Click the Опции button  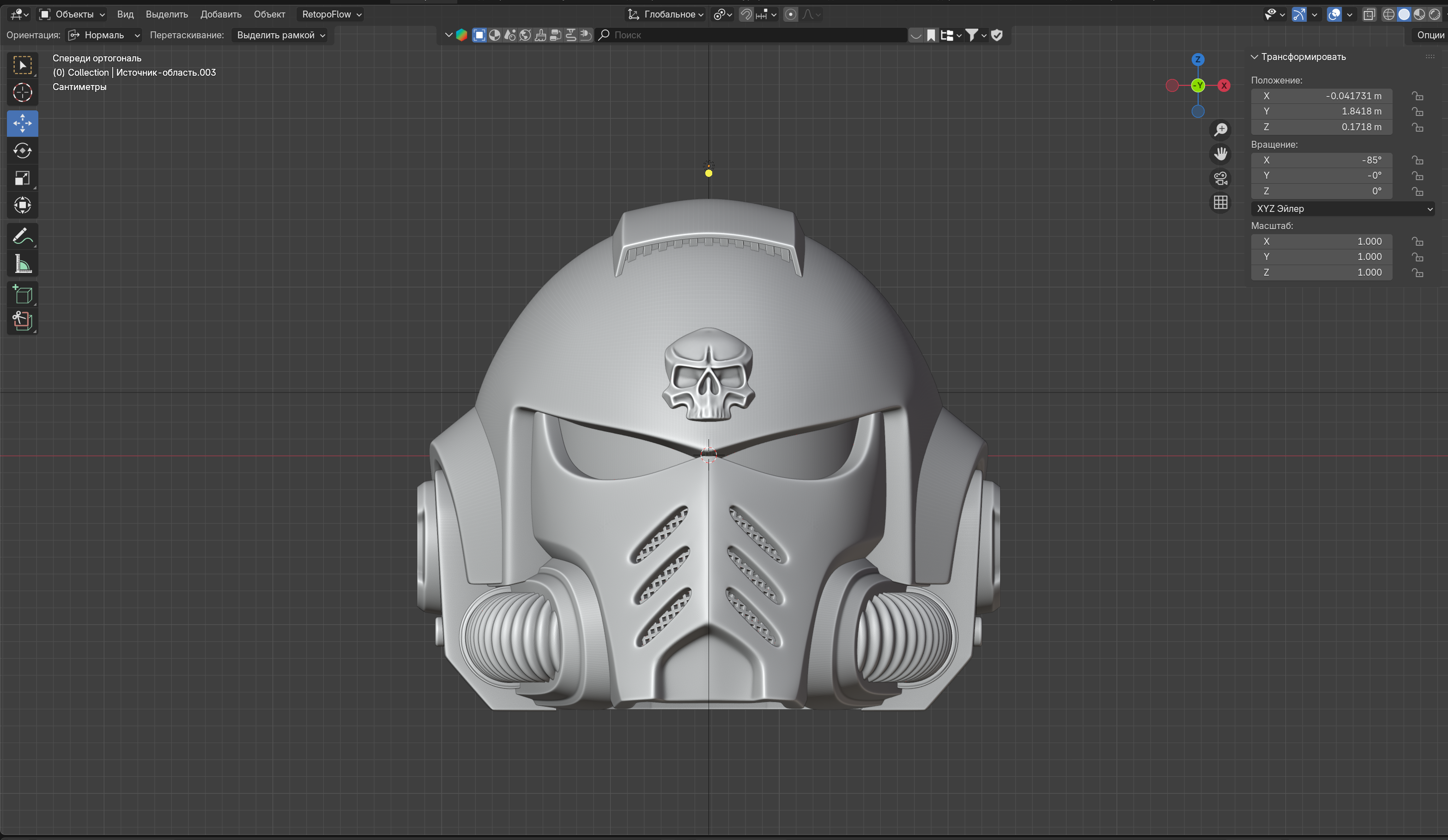(x=1430, y=35)
